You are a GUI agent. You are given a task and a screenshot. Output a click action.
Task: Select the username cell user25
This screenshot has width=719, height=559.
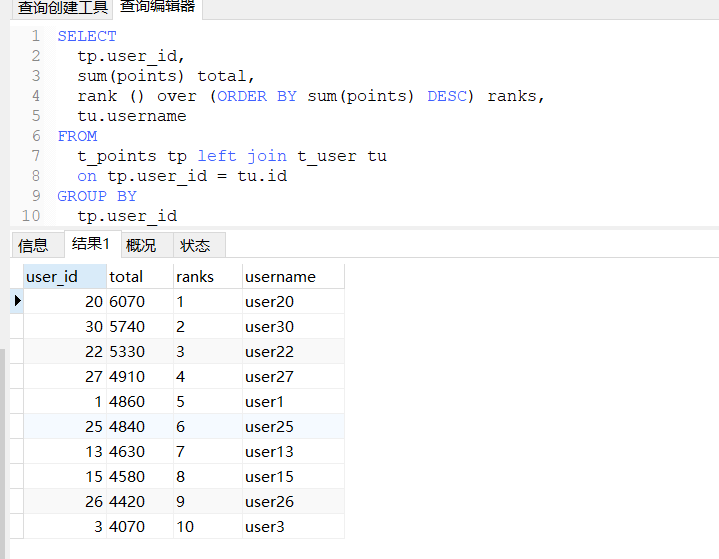click(x=293, y=426)
